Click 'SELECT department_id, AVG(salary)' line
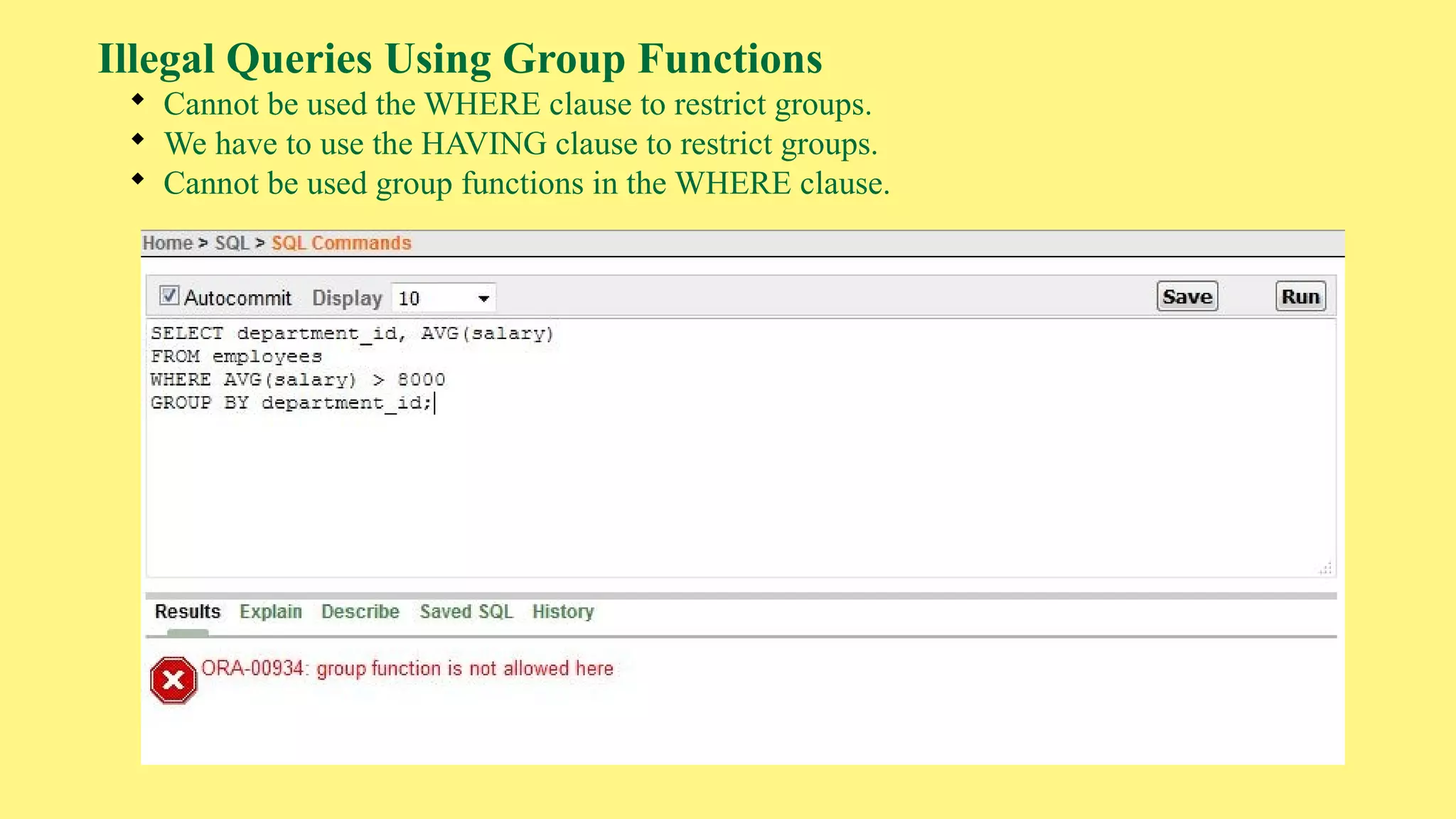Viewport: 1456px width, 819px height. pyautogui.click(x=352, y=333)
